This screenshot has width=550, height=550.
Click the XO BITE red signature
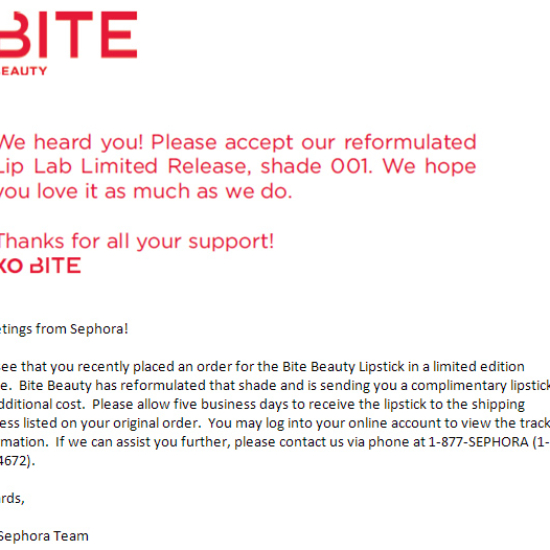40,266
